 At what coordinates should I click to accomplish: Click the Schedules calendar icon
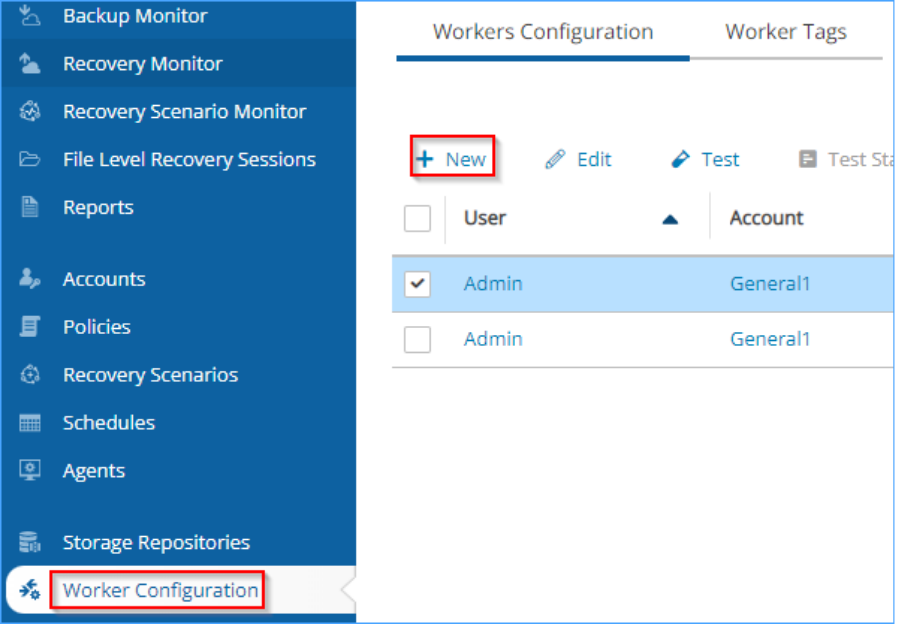pyautogui.click(x=29, y=423)
